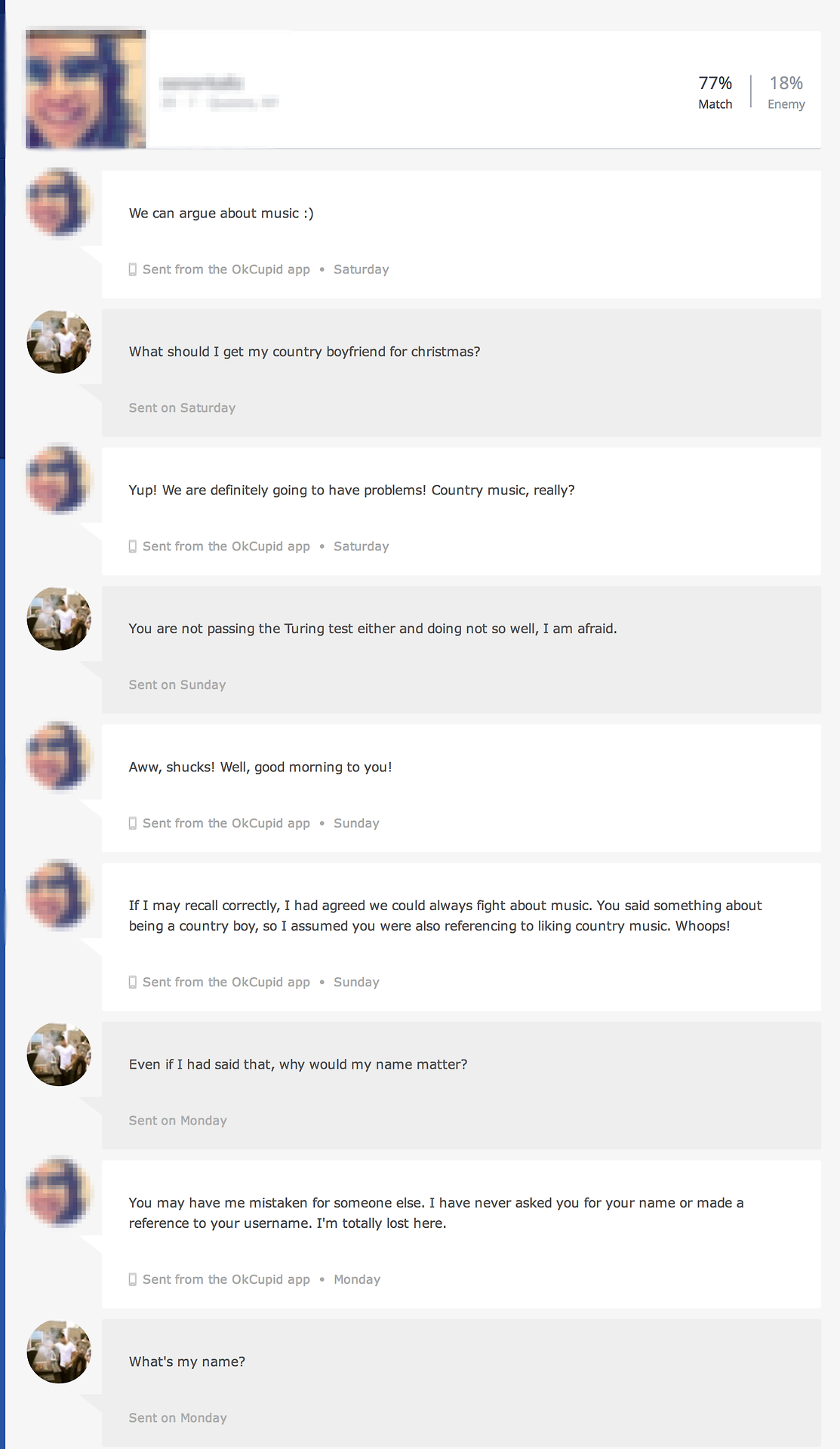Image resolution: width=840 pixels, height=1449 pixels.
Task: Click the blurred username in the header
Action: [x=202, y=83]
